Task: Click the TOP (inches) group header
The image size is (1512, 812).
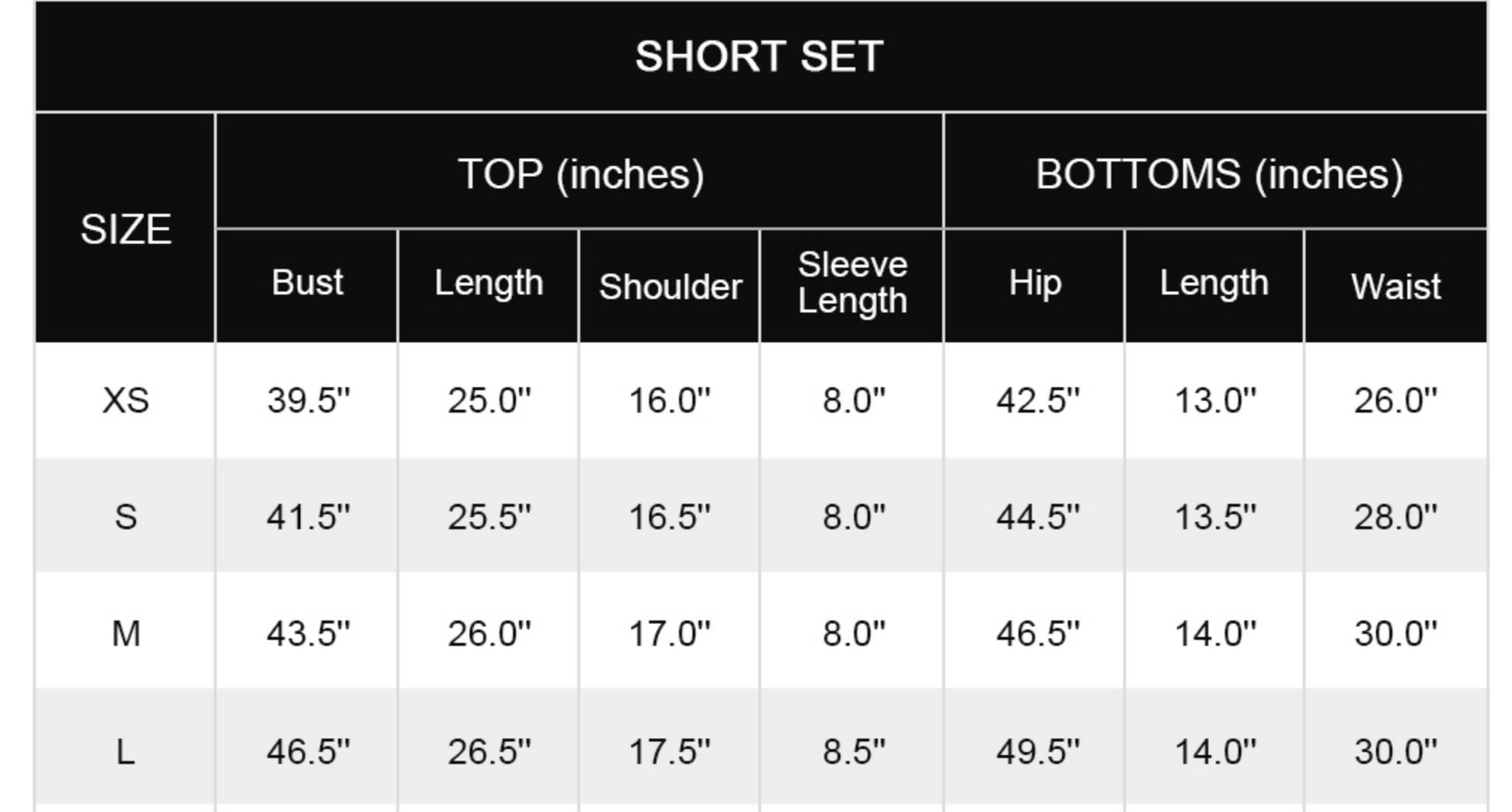Action: click(x=580, y=173)
